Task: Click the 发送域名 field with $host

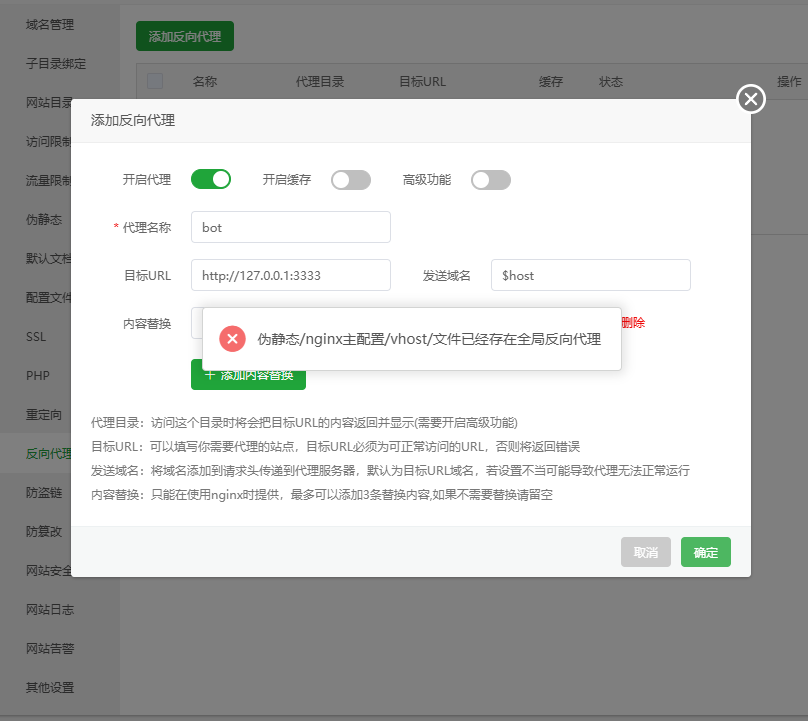Action: [x=591, y=275]
